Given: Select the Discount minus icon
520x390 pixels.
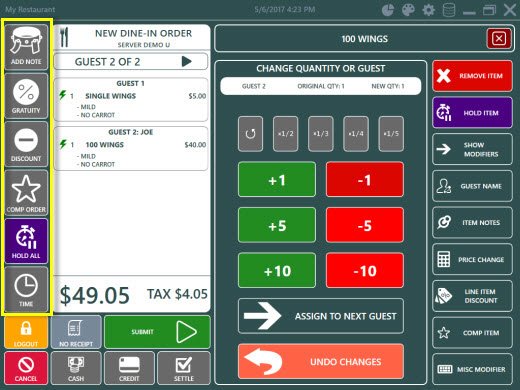Looking at the screenshot, I should click(26, 144).
